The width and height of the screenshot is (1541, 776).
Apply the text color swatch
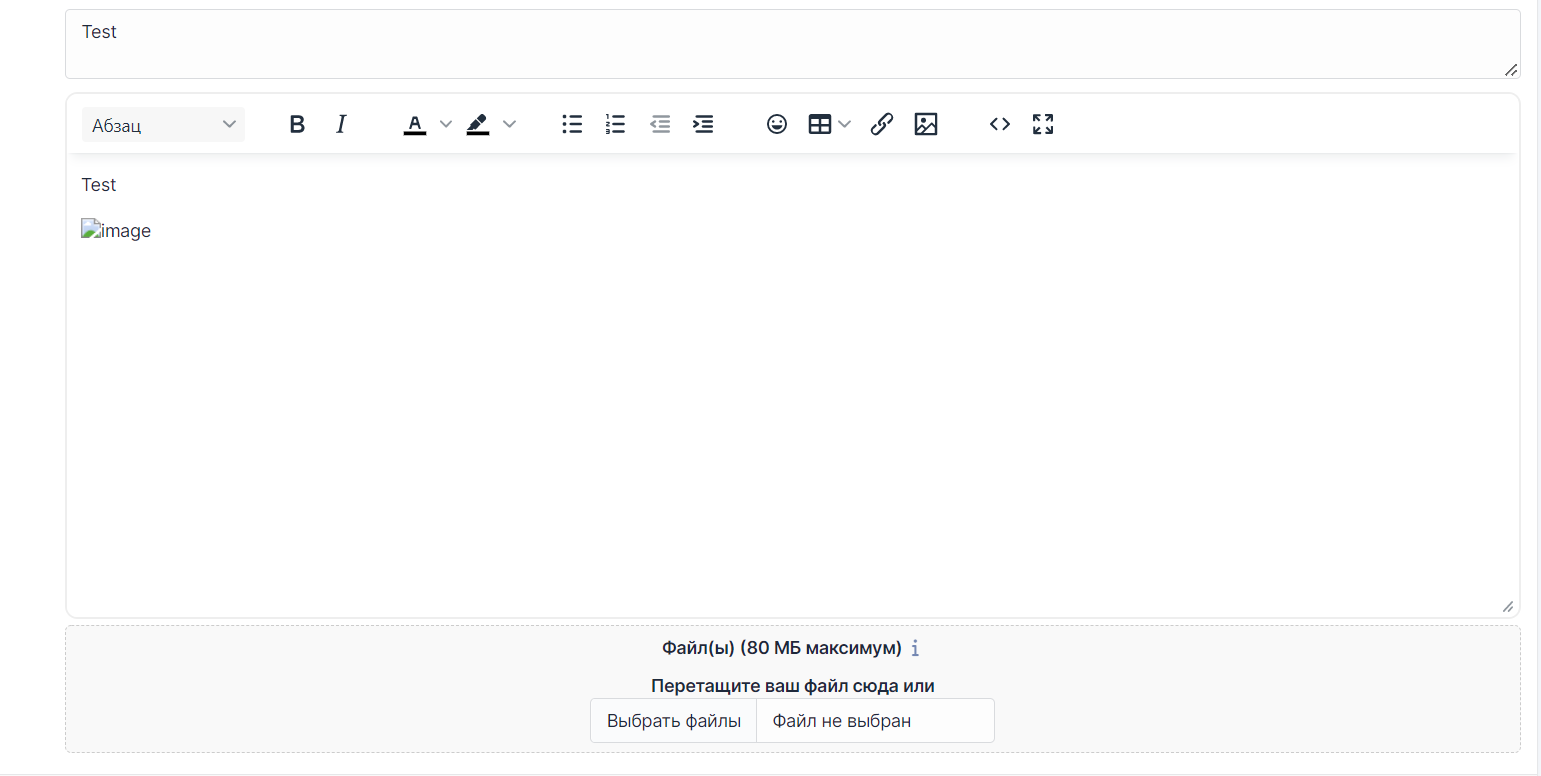point(414,124)
